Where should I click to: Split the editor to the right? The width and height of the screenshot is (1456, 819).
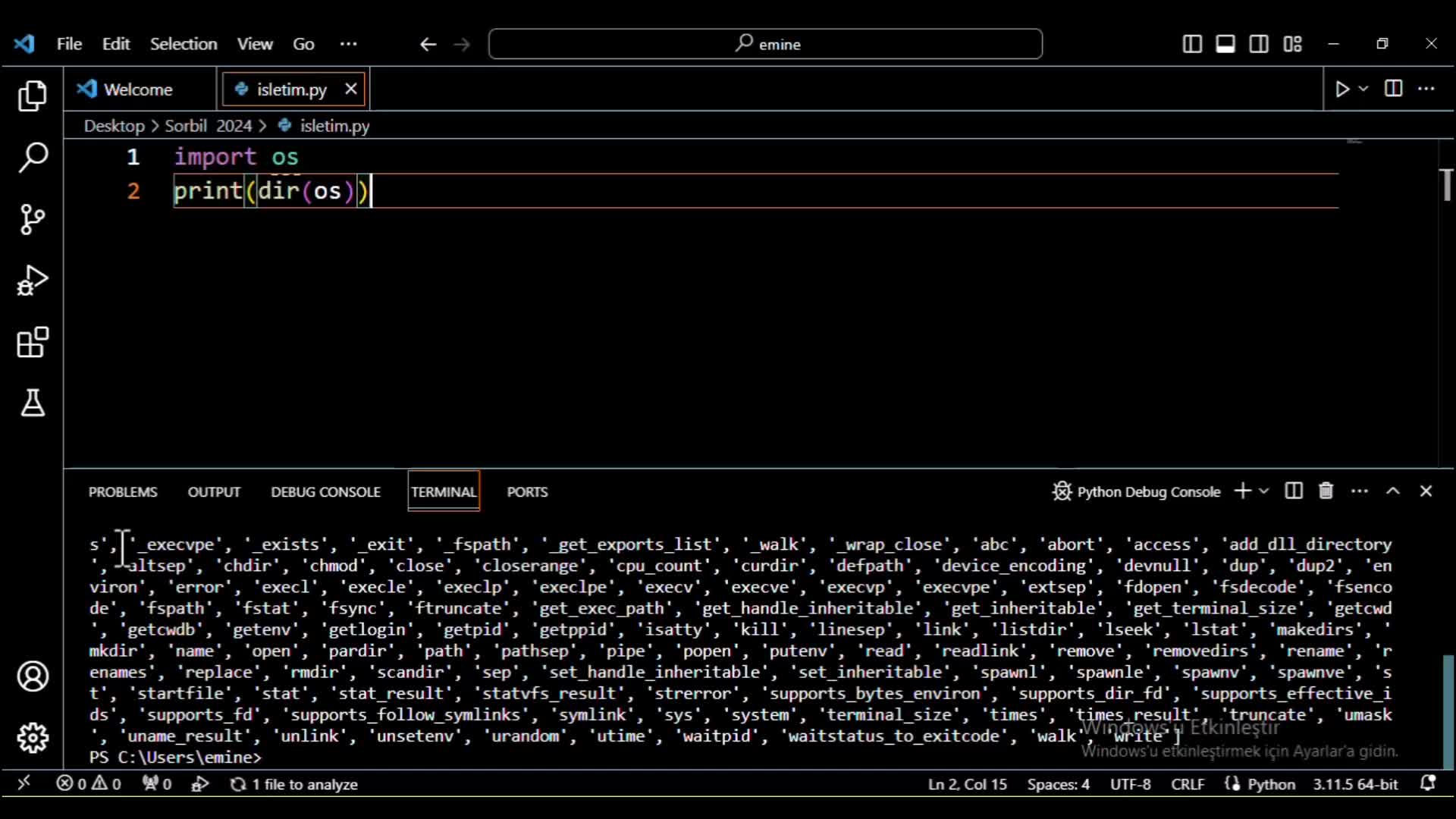click(x=1393, y=89)
